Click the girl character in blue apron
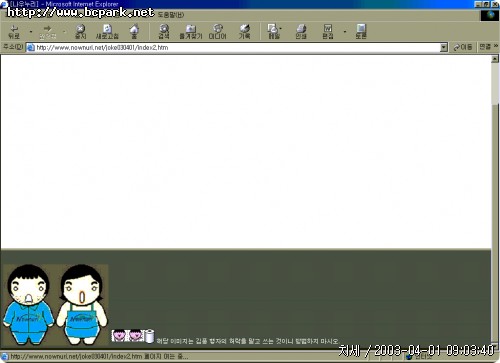The image size is (500, 363). point(82,304)
